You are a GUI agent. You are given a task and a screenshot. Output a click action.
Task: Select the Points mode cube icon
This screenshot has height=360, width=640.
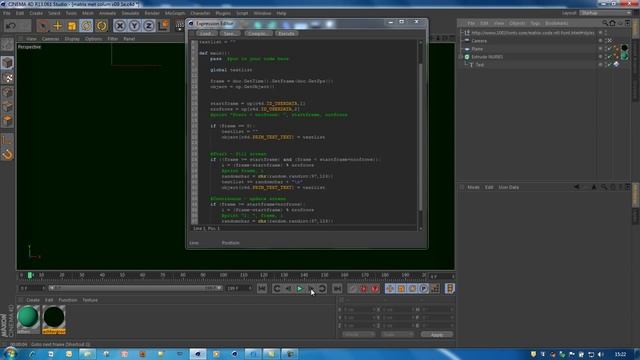click(7, 92)
